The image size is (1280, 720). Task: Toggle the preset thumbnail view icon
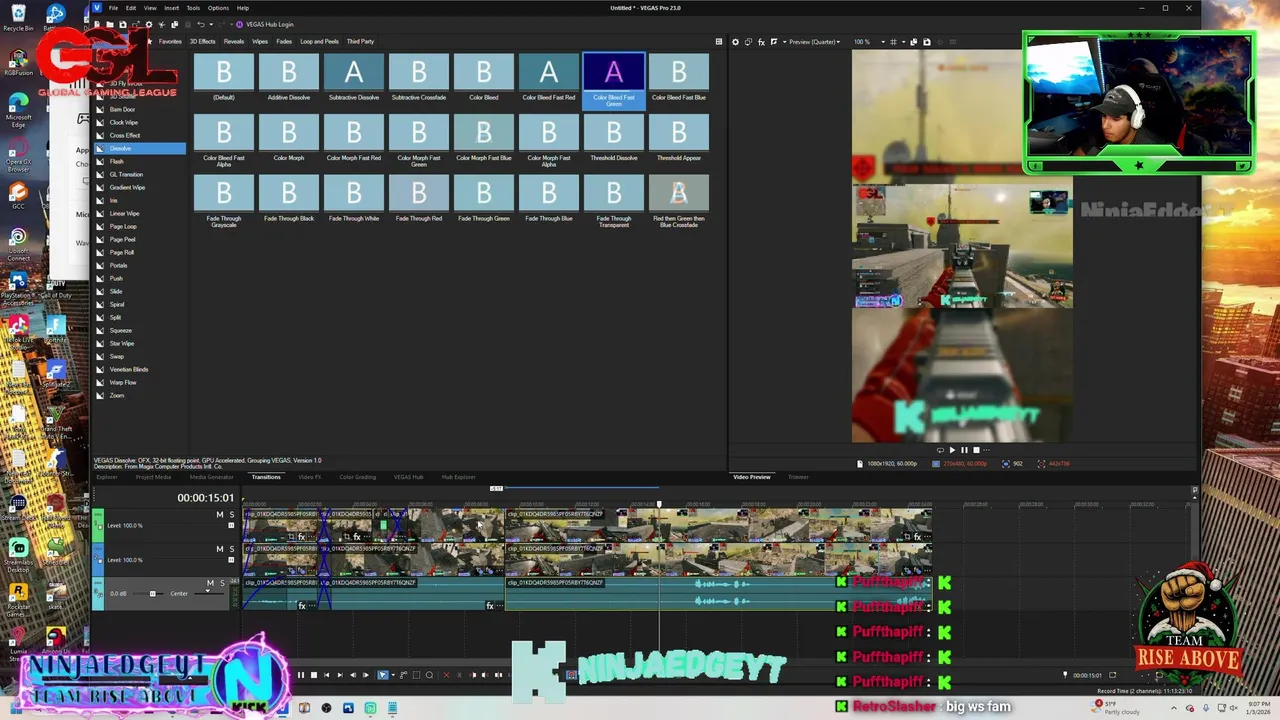click(x=718, y=42)
